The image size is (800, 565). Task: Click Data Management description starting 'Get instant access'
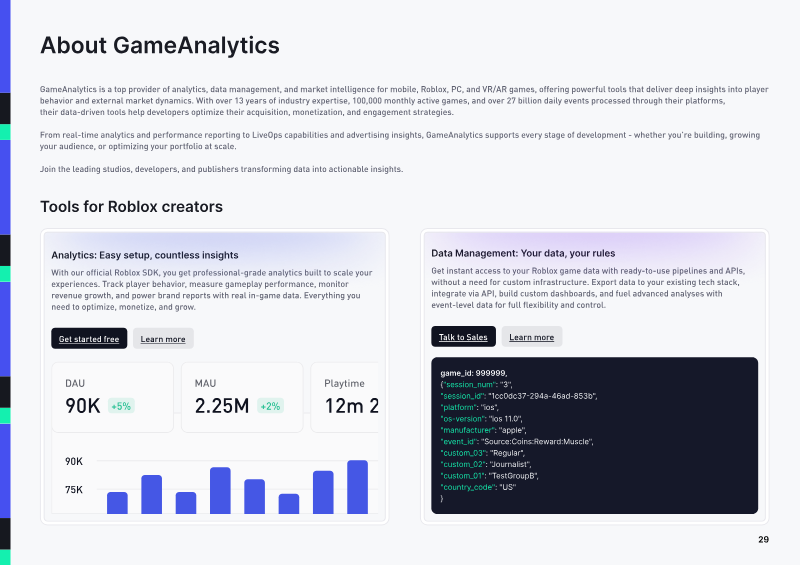[588, 288]
